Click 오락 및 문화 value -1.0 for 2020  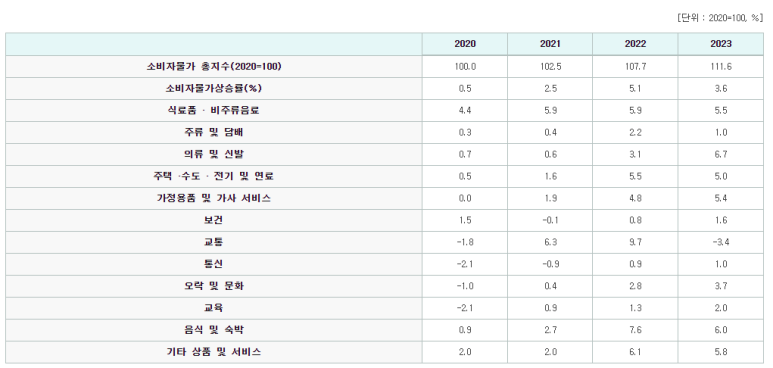click(465, 286)
